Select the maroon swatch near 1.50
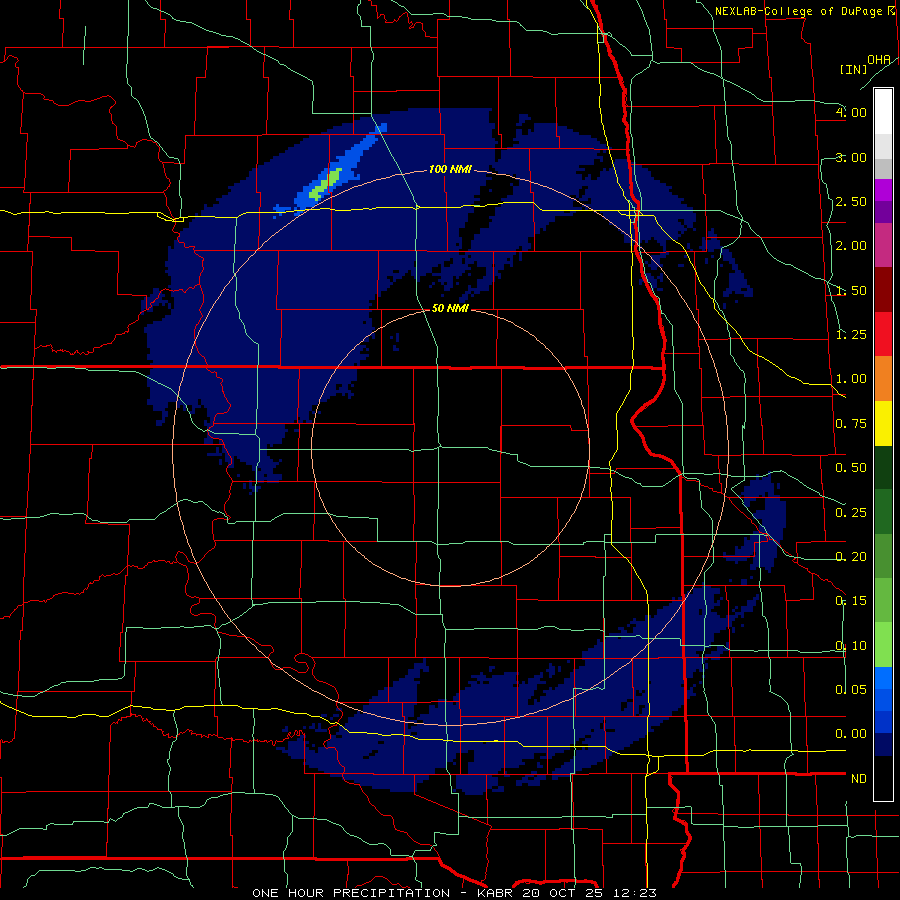This screenshot has height=900, width=900. [x=883, y=290]
